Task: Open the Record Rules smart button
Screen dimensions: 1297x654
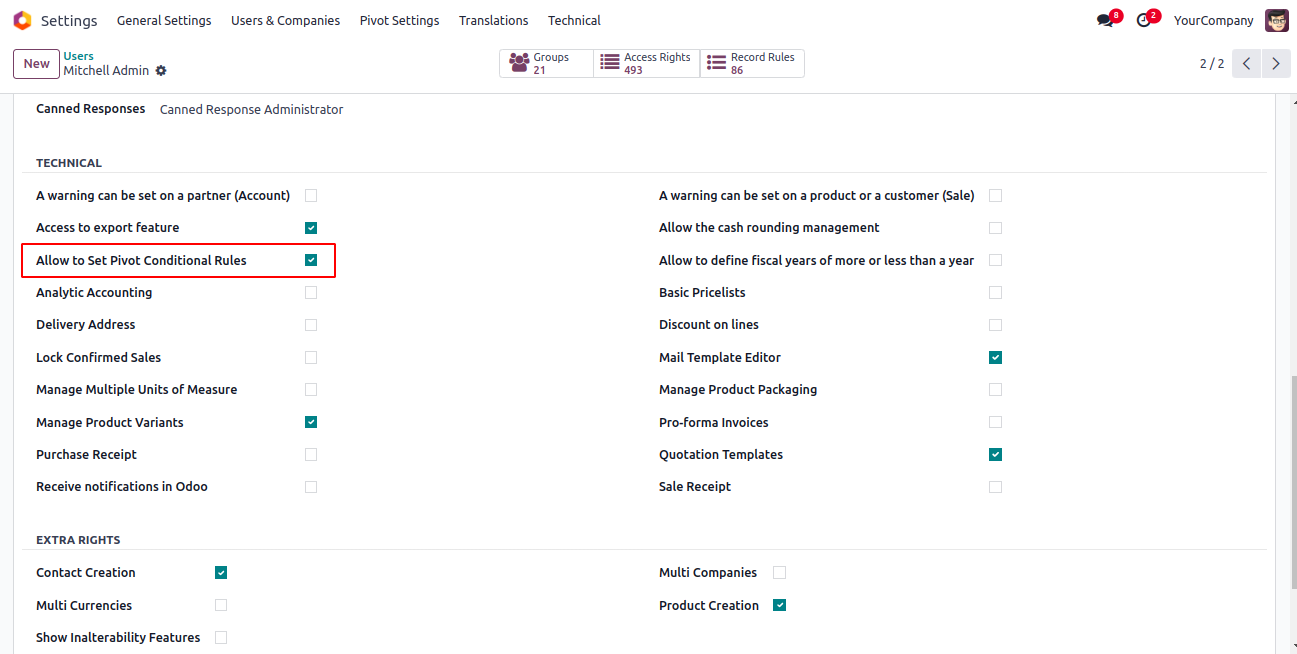Action: 752,63
